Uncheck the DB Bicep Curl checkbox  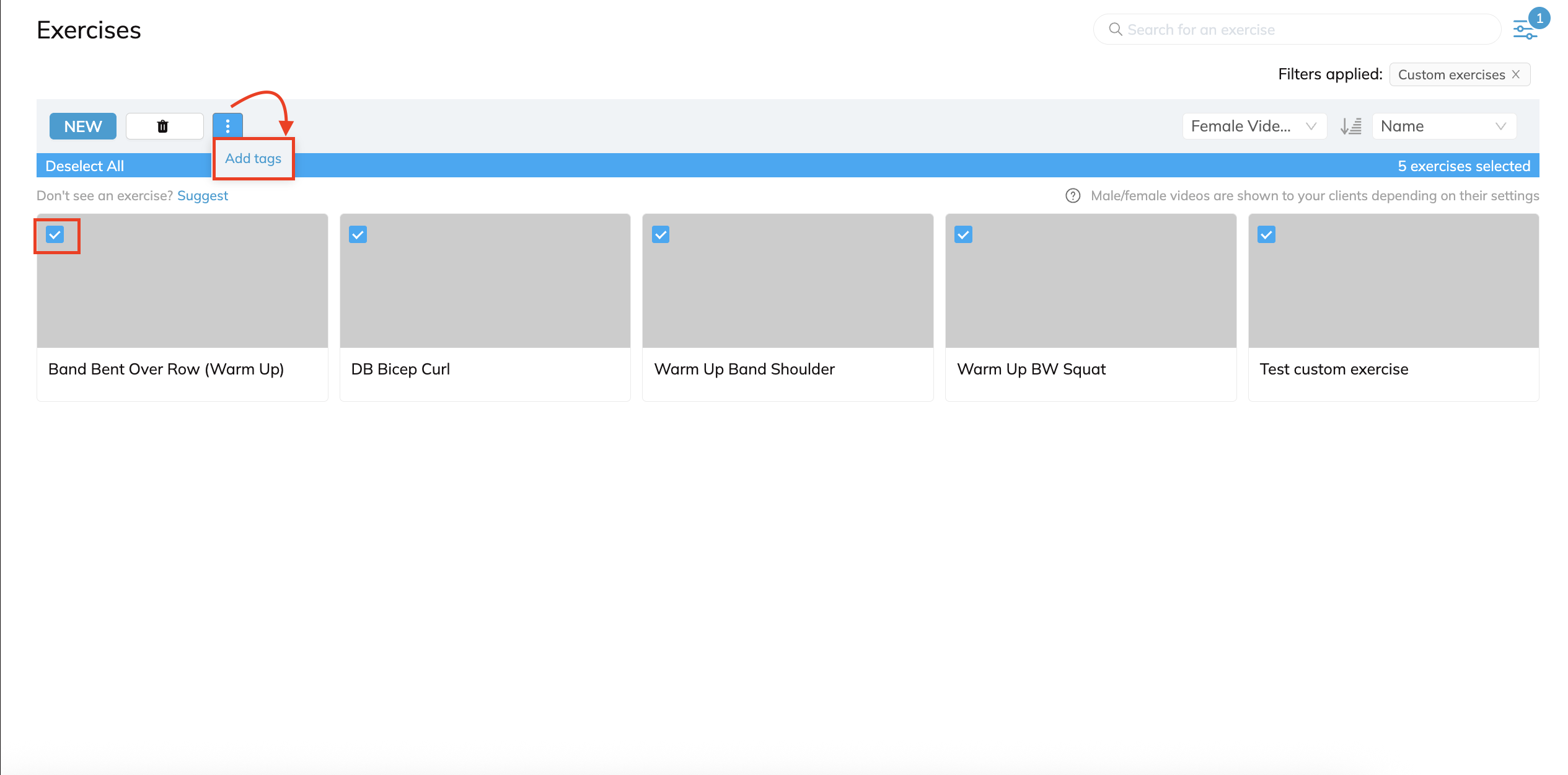(x=358, y=235)
